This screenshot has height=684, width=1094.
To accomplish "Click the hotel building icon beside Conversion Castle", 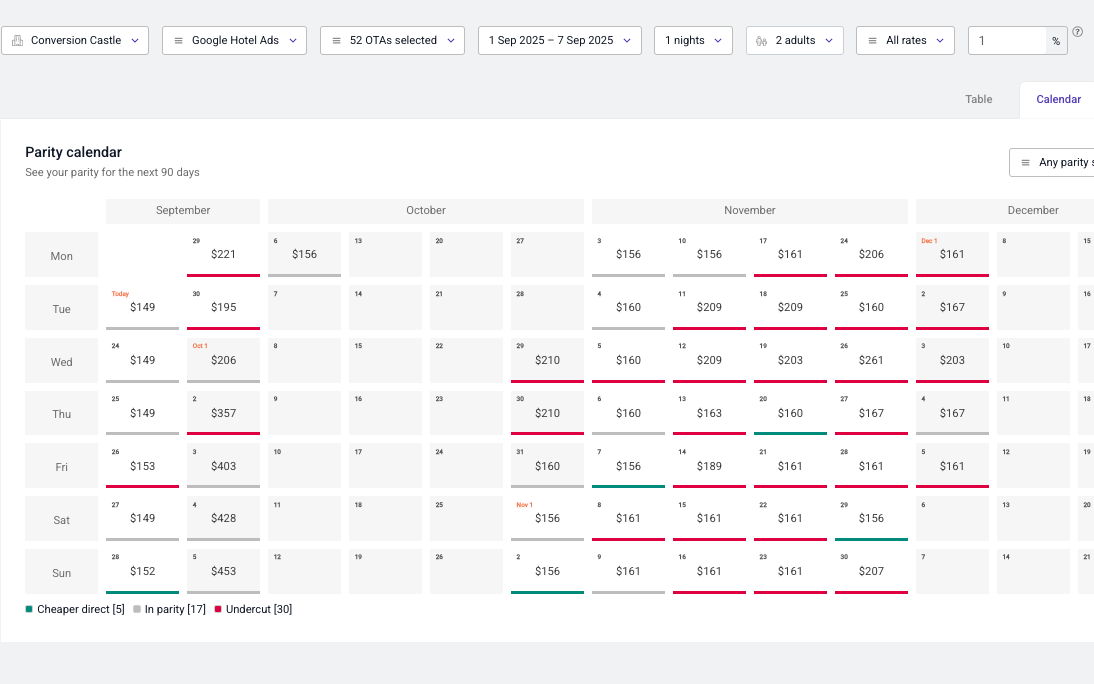I will pyautogui.click(x=17, y=41).
